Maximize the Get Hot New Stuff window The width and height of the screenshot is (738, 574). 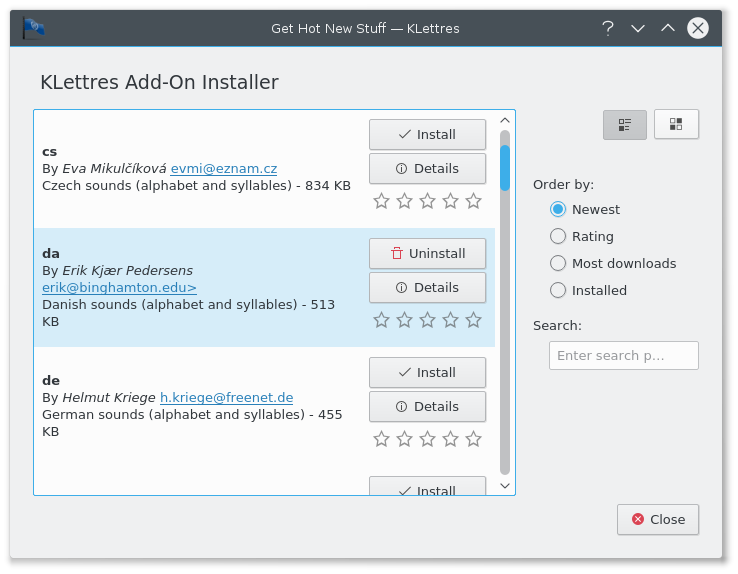[x=667, y=28]
